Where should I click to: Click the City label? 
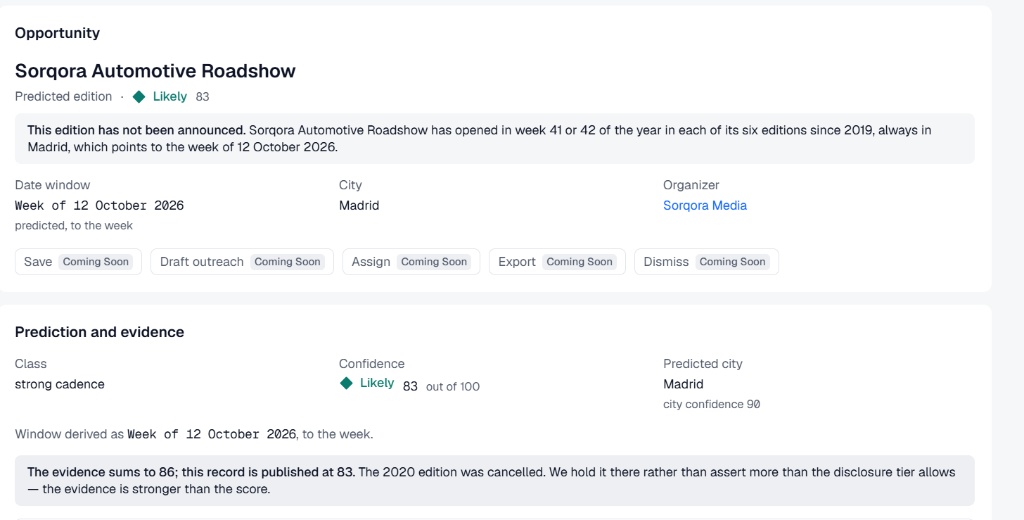click(x=350, y=185)
